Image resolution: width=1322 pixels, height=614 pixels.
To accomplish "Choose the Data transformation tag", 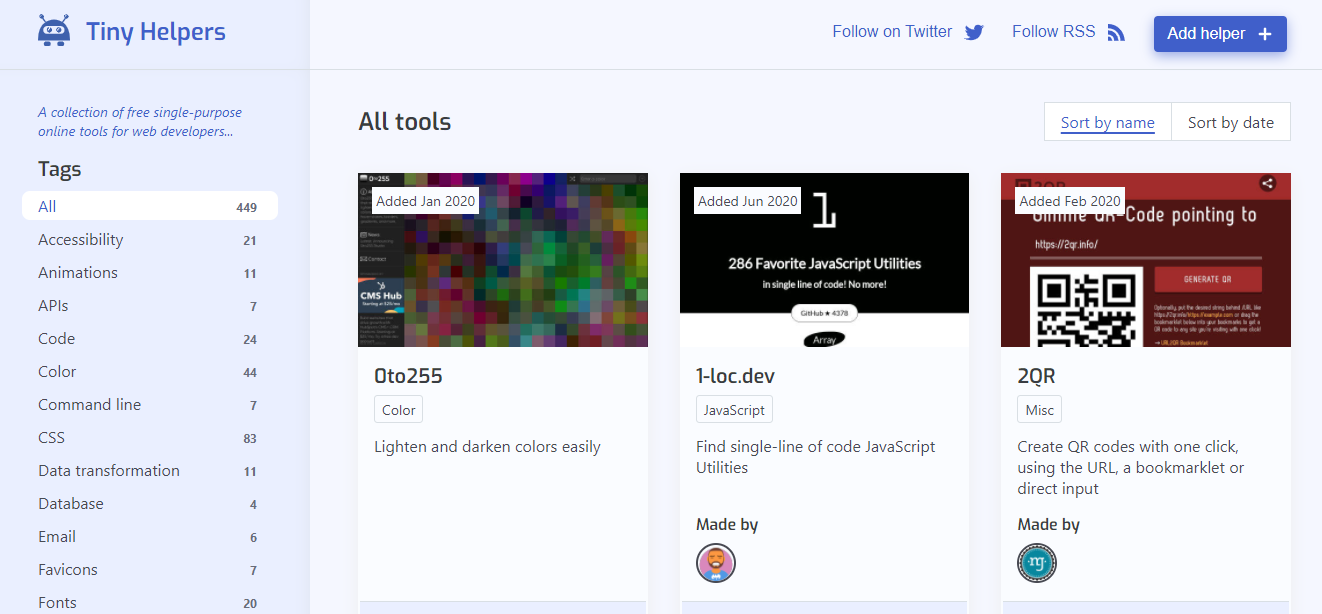I will 109,471.
